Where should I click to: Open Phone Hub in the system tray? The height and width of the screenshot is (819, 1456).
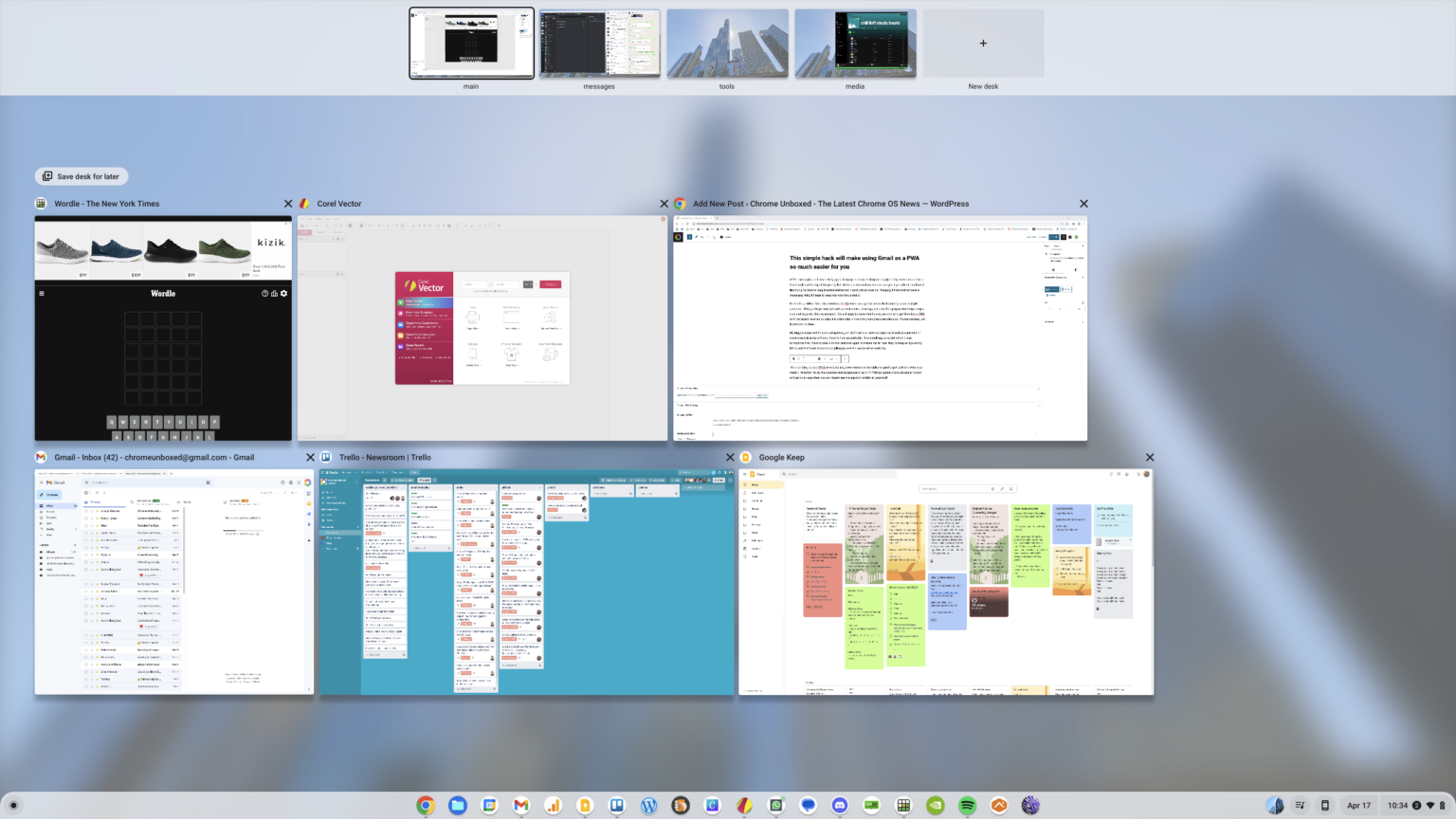pos(1325,806)
